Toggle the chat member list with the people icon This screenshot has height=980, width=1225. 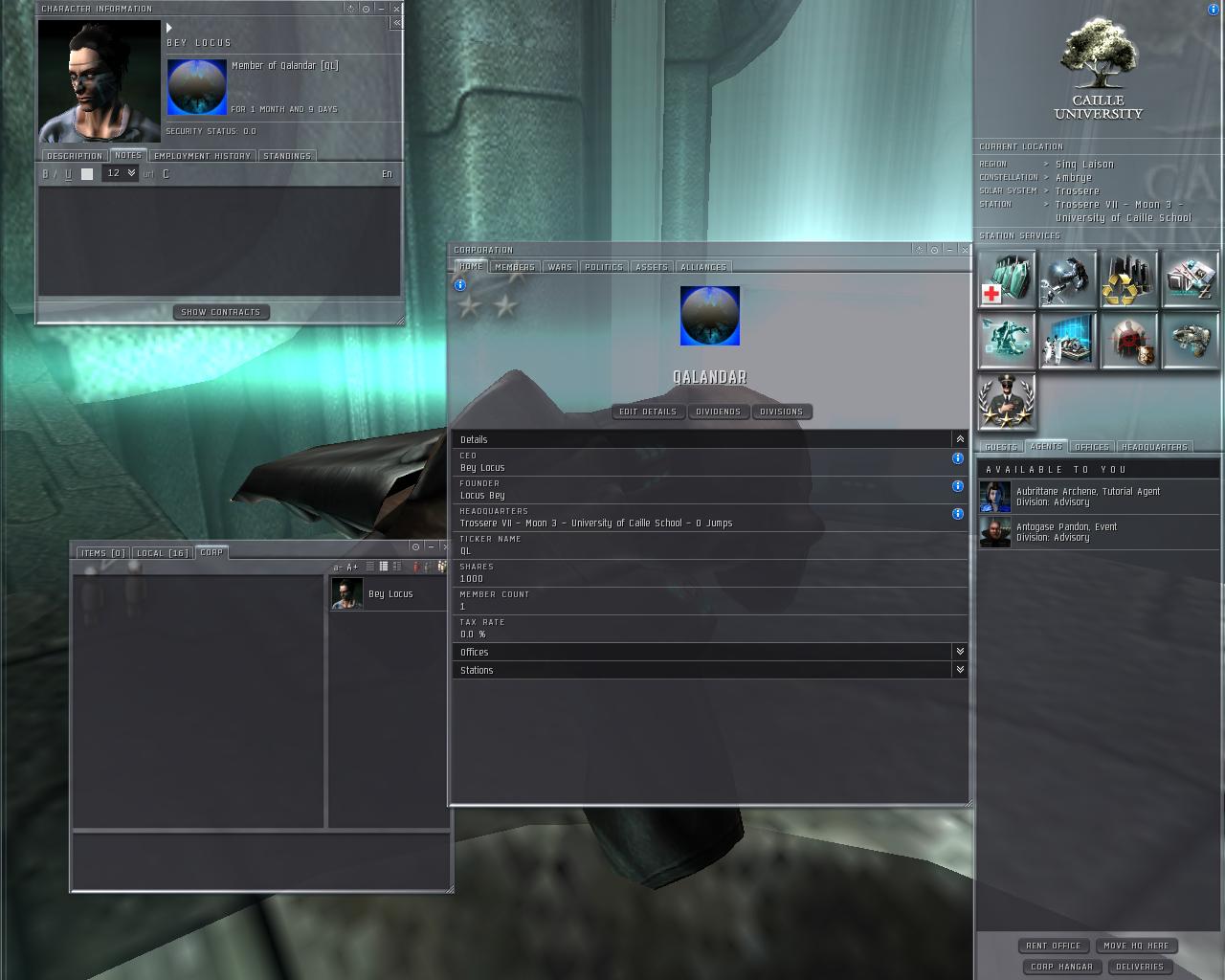tap(441, 568)
